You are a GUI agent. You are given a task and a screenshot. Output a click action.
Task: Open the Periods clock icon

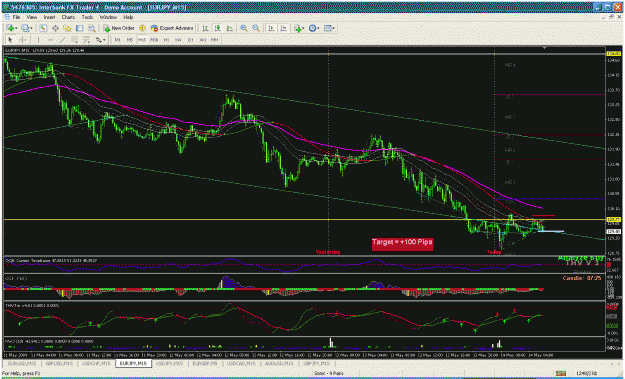point(313,28)
